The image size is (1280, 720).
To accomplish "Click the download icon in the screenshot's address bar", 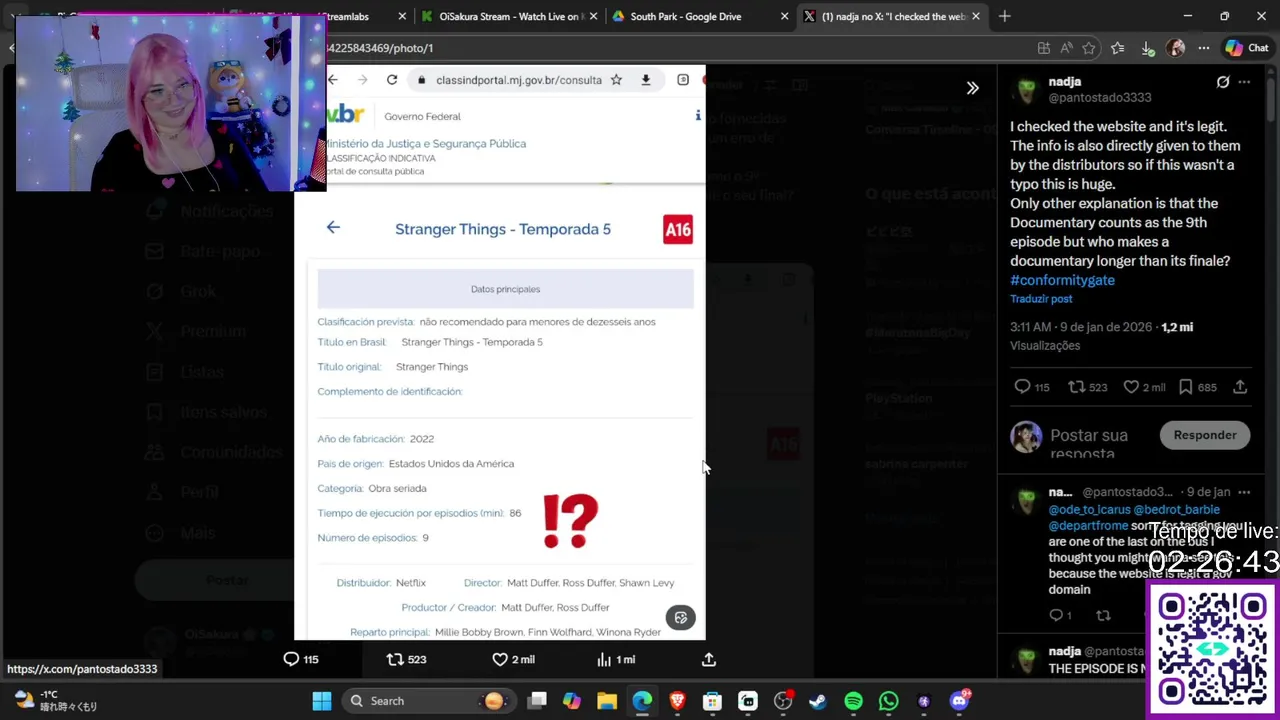I will [x=646, y=80].
